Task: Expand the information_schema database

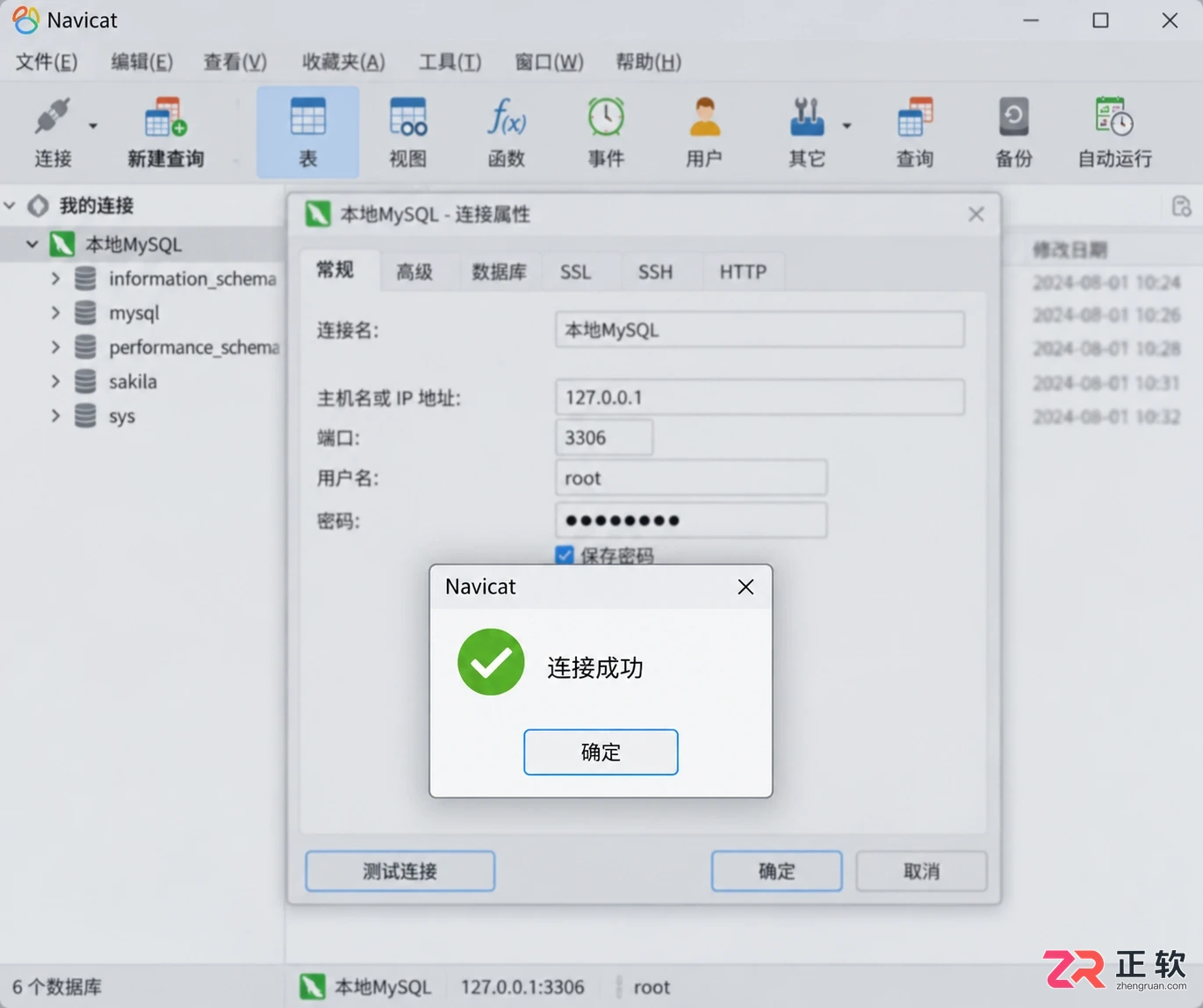Action: click(x=55, y=278)
